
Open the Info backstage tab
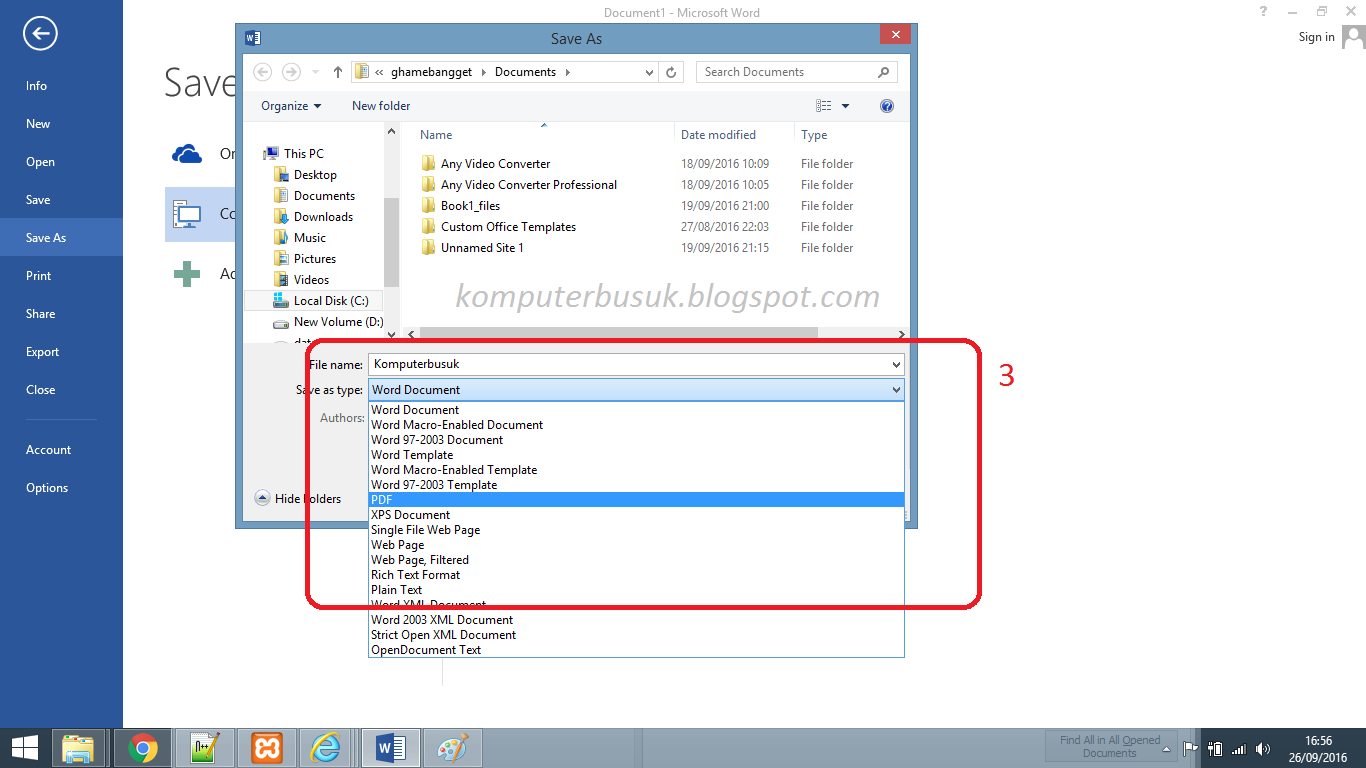click(61, 86)
